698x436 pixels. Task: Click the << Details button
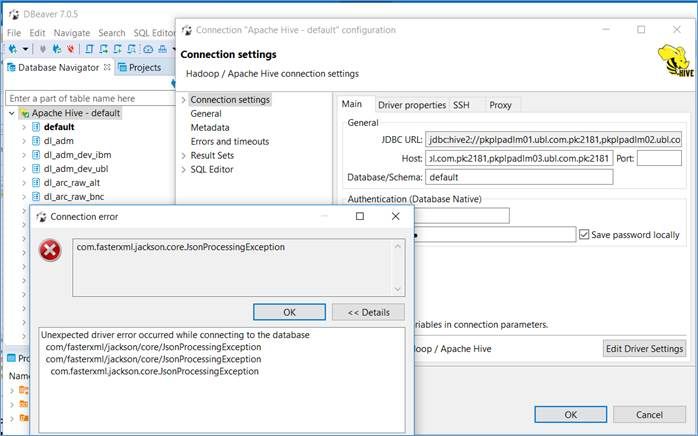tap(368, 312)
